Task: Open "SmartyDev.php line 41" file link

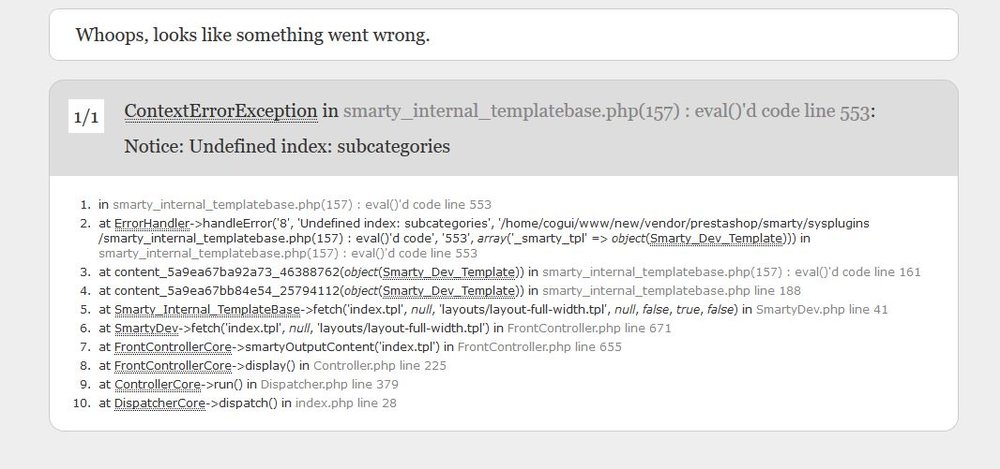Action: (822, 310)
